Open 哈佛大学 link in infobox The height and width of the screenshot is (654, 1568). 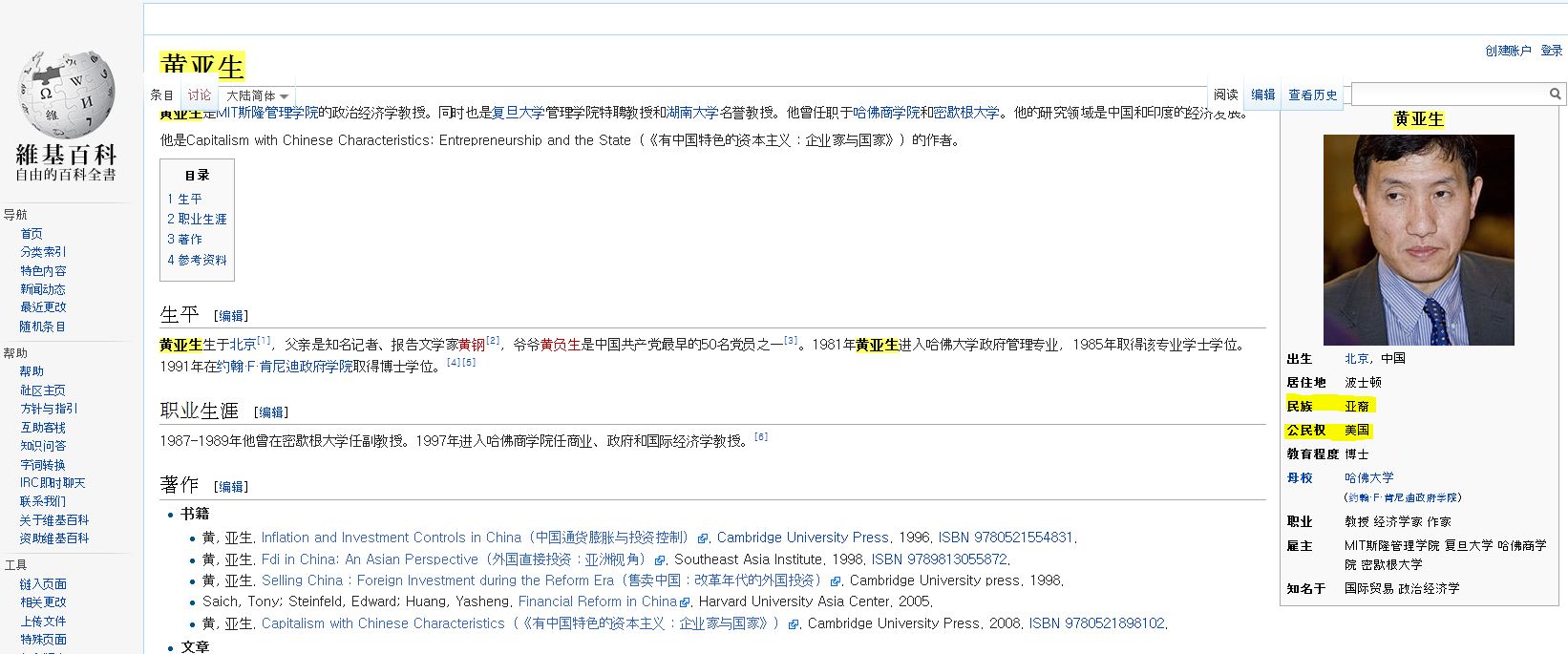[1369, 477]
